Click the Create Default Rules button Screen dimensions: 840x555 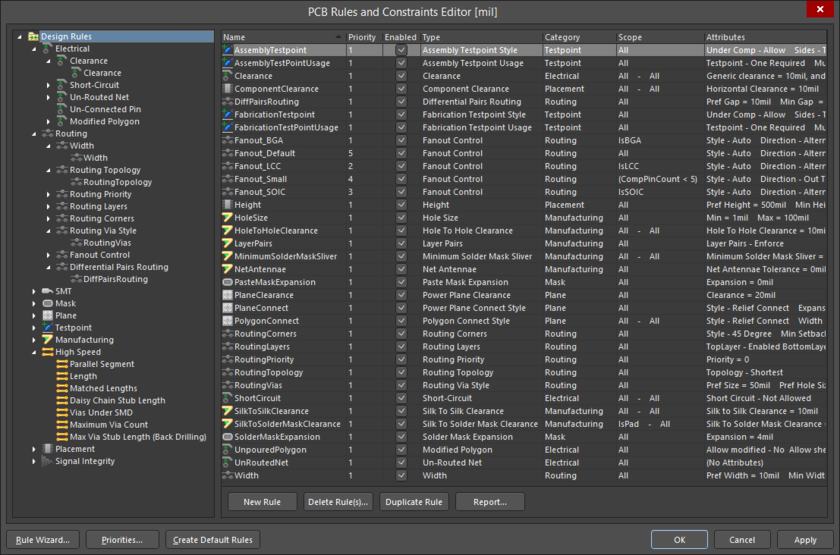tap(213, 540)
